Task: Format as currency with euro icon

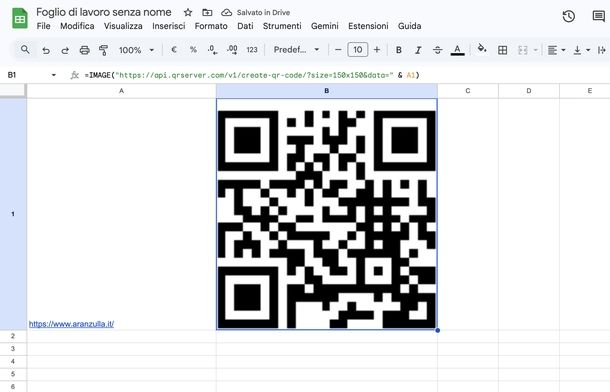Action: pyautogui.click(x=174, y=50)
